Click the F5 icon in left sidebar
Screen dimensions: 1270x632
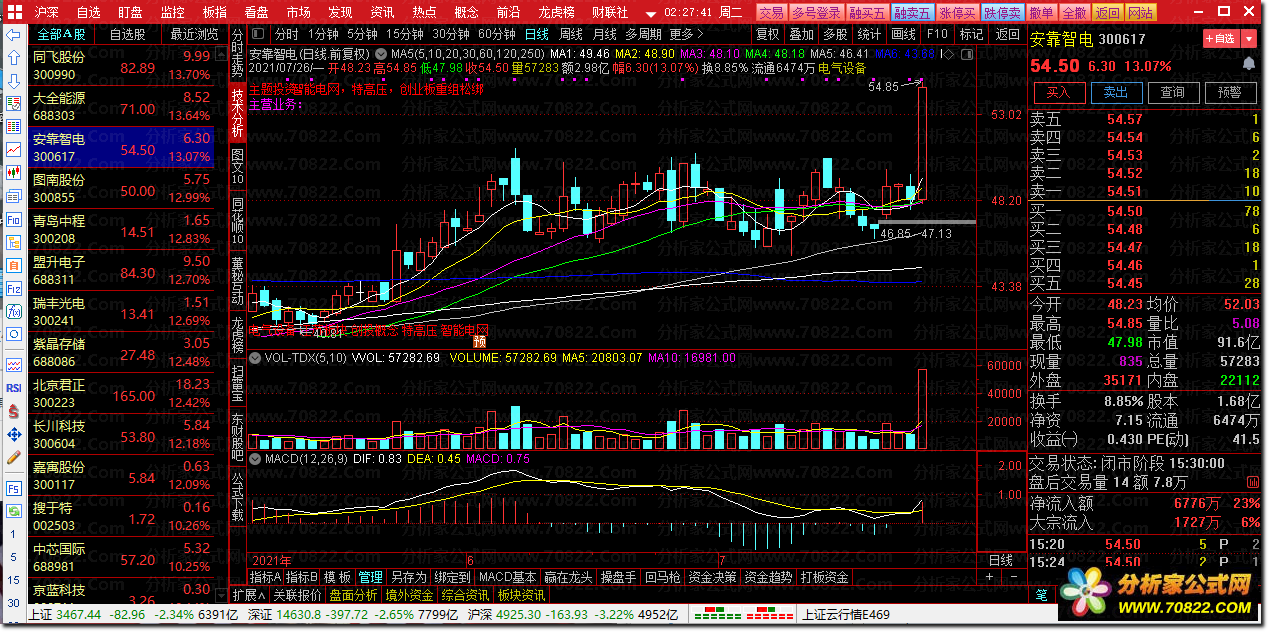click(x=14, y=488)
